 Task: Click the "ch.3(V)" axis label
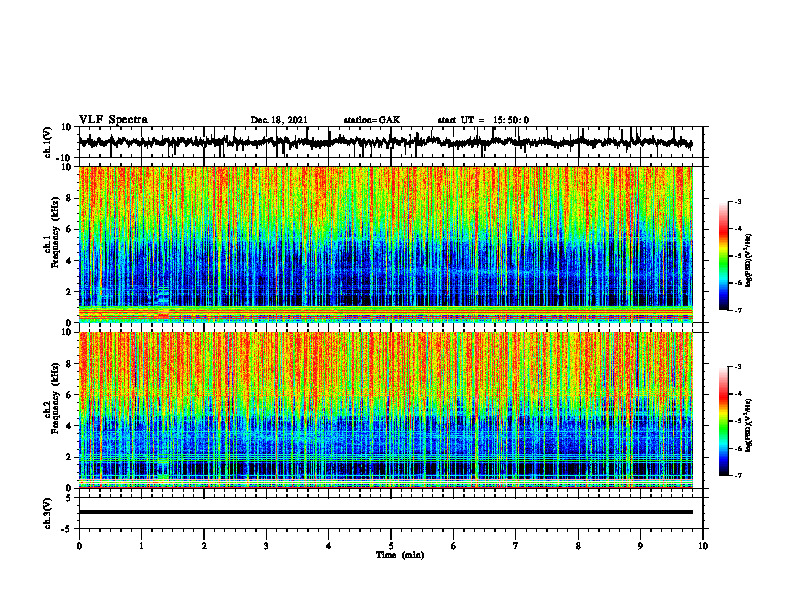click(x=48, y=513)
